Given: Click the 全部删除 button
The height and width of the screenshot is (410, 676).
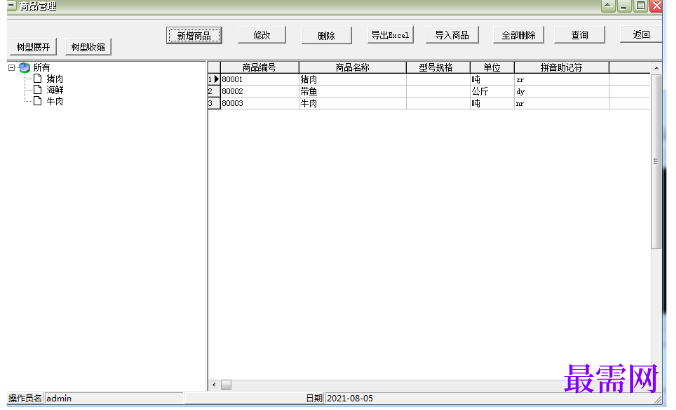Looking at the screenshot, I should point(518,35).
